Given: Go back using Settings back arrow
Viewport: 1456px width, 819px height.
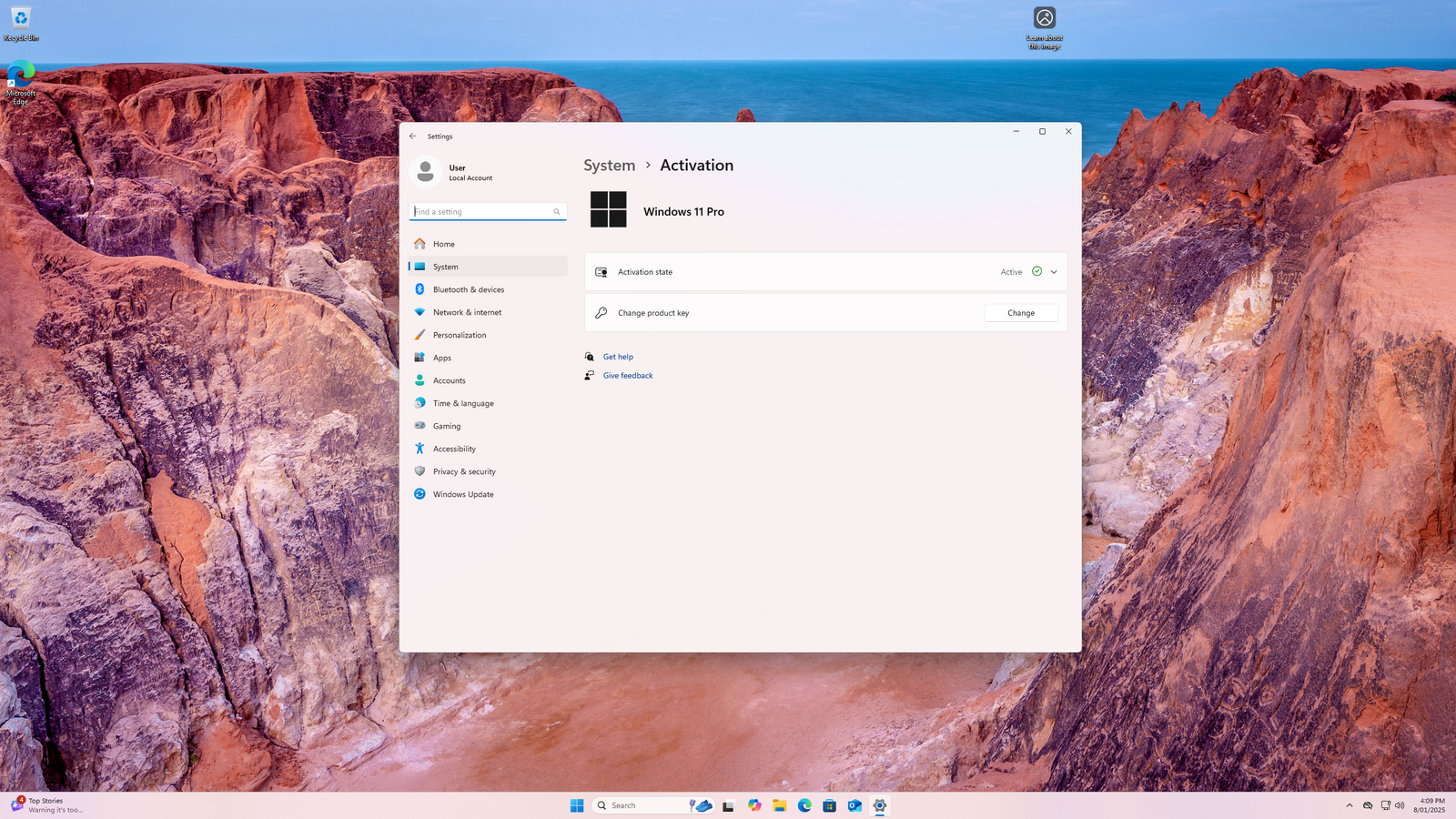Looking at the screenshot, I should click(x=413, y=136).
